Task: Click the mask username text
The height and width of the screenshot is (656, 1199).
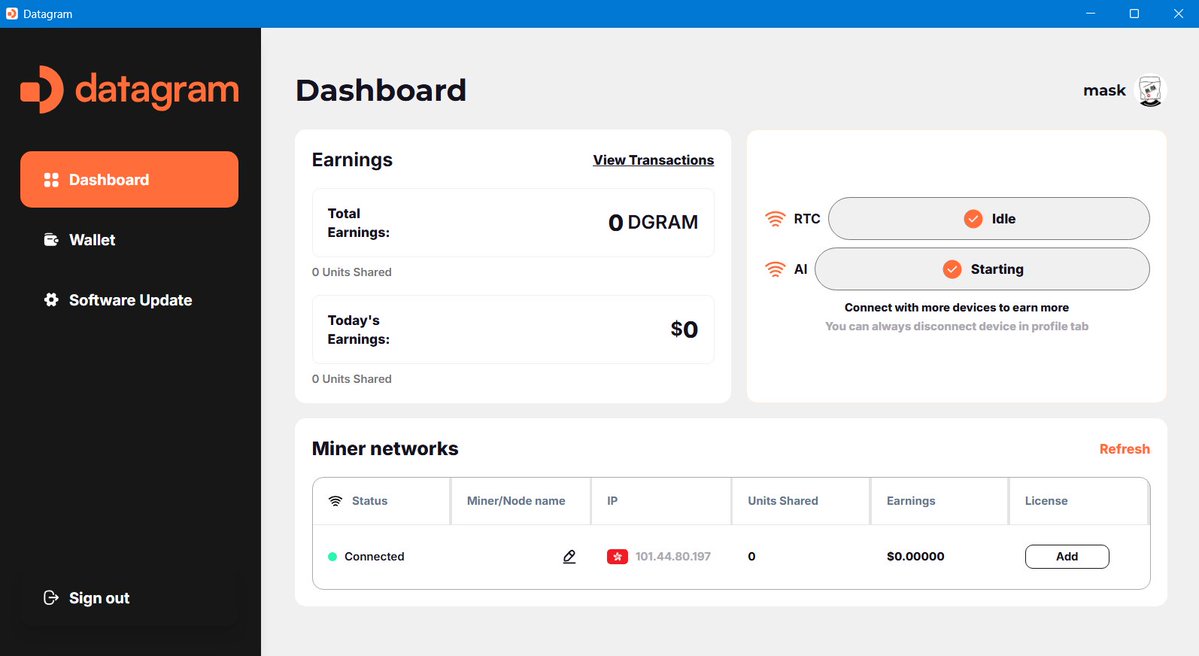Action: (1104, 90)
